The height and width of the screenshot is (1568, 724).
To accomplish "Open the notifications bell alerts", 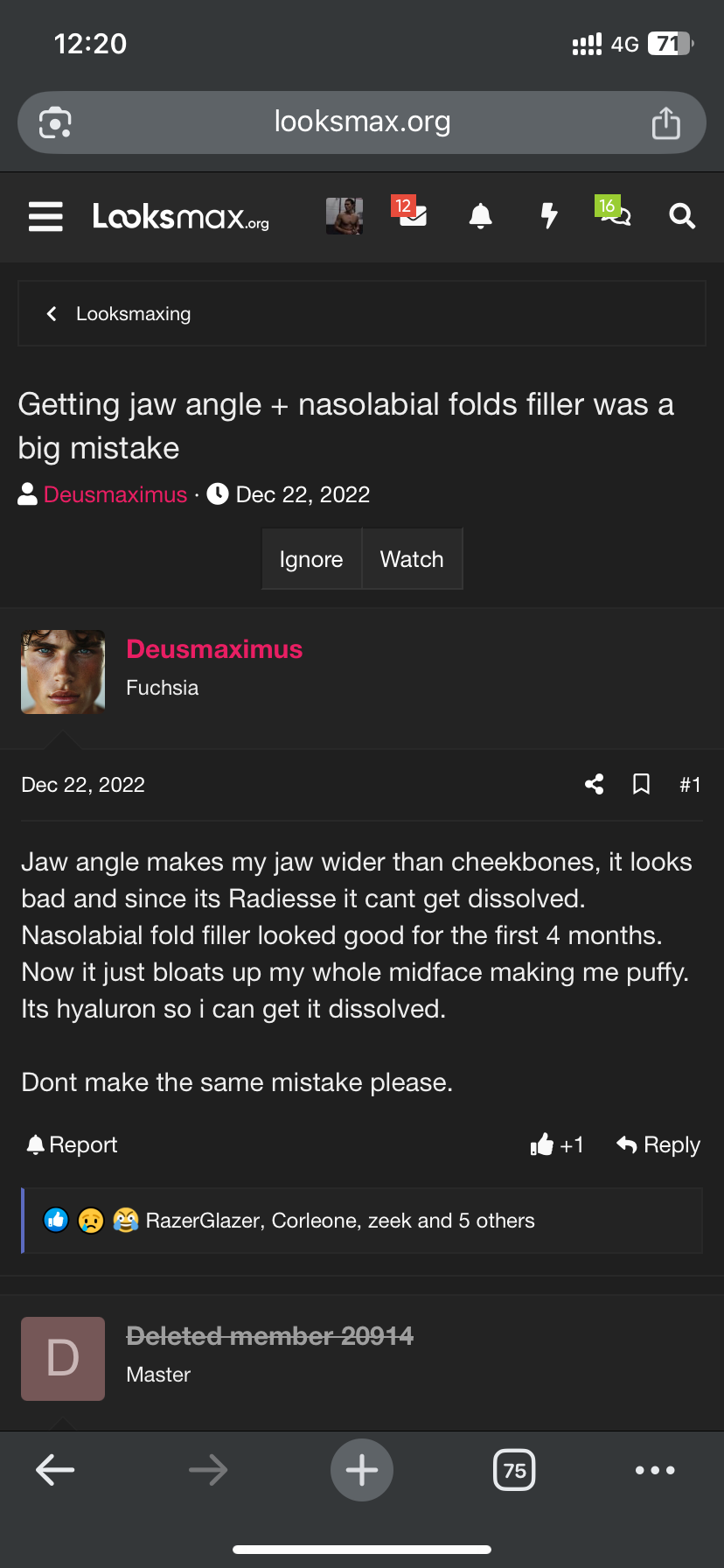I will (x=480, y=216).
